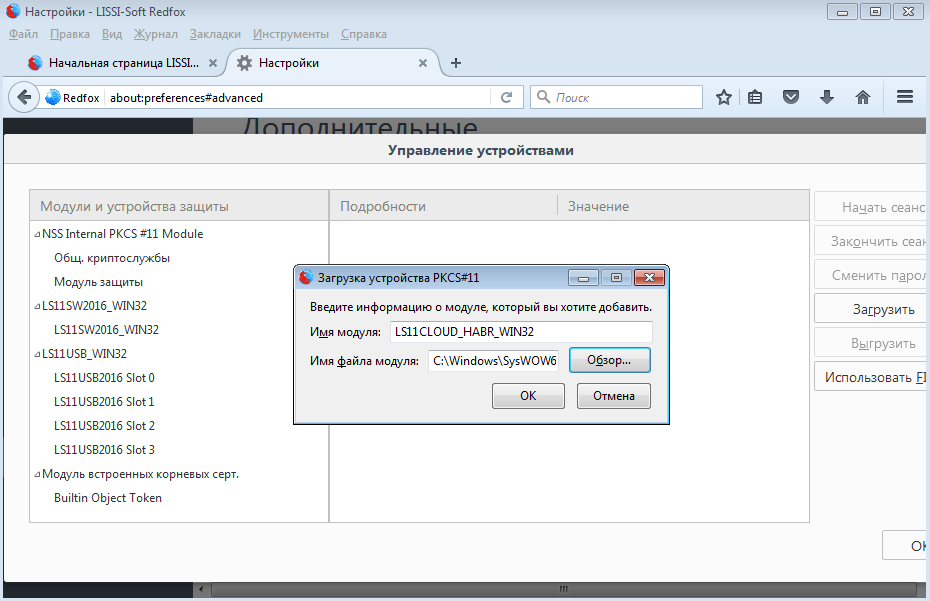Confirm module load with OK button

(528, 396)
